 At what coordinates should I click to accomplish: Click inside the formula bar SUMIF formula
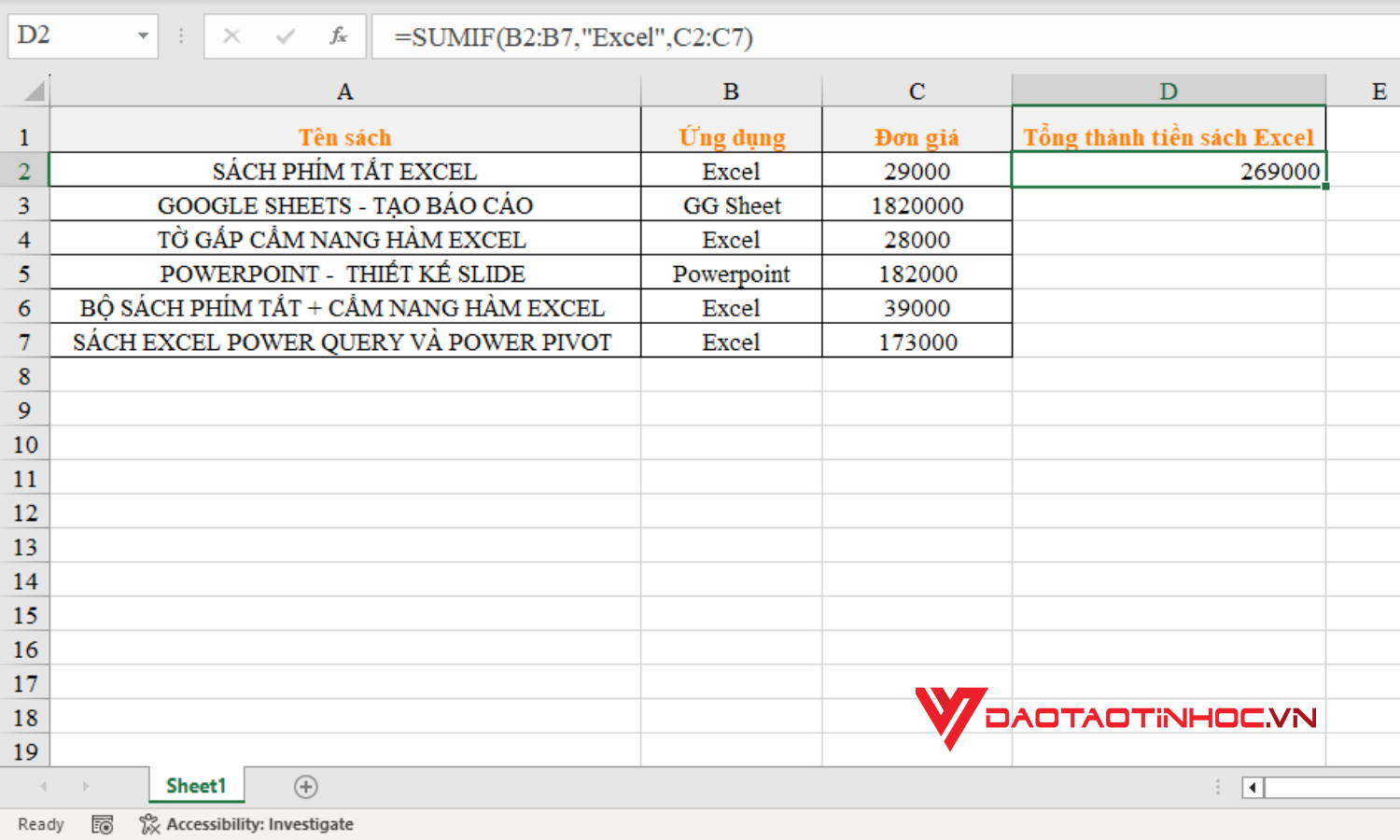(573, 37)
